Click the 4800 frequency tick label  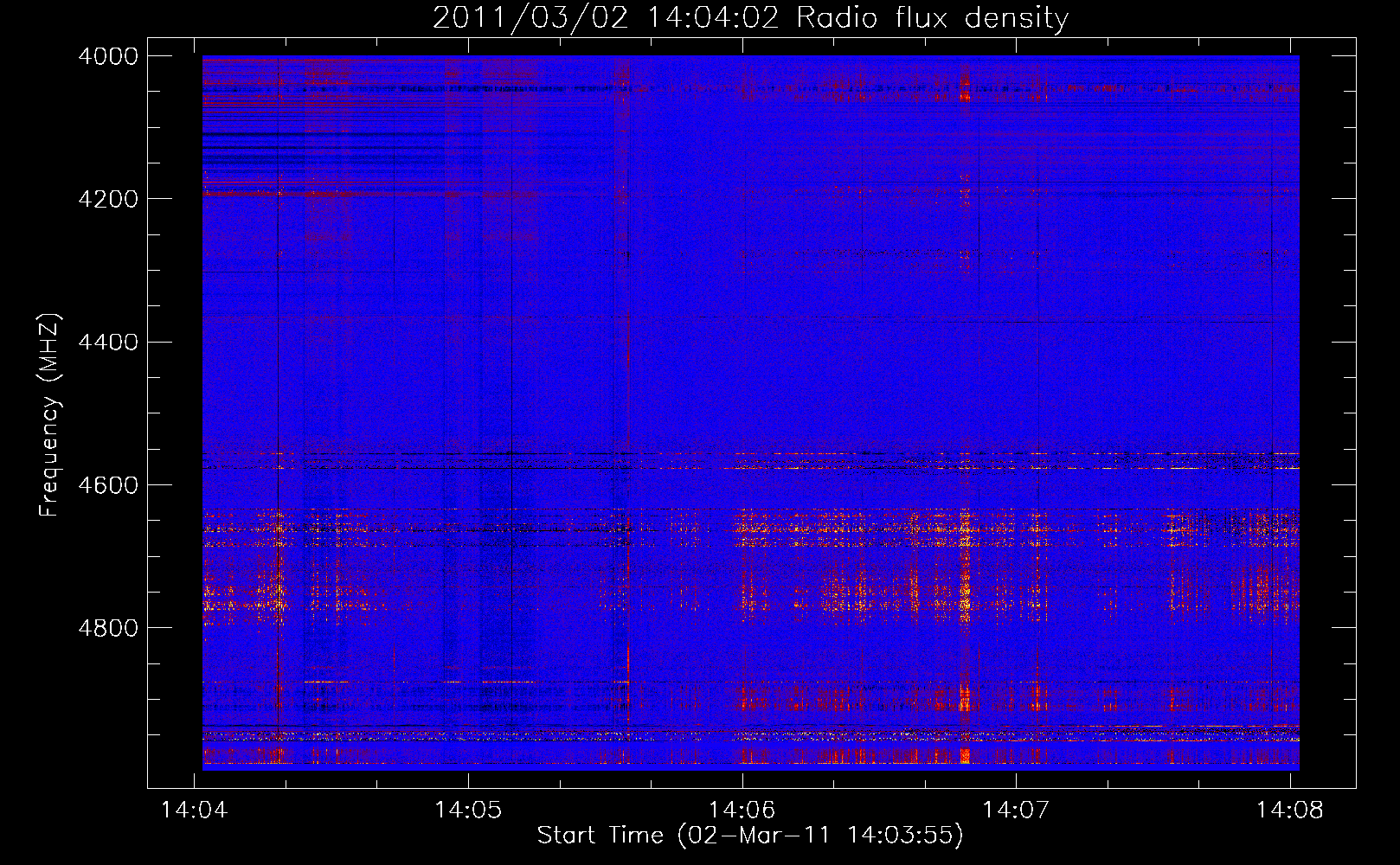click(107, 627)
